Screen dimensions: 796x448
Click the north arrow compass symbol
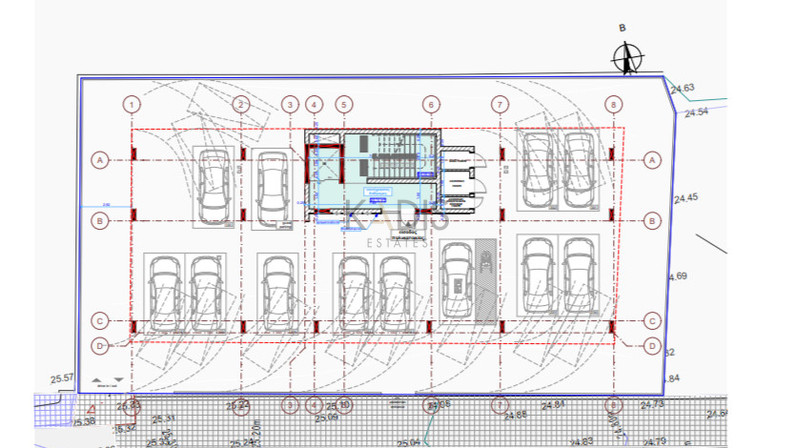pyautogui.click(x=627, y=58)
